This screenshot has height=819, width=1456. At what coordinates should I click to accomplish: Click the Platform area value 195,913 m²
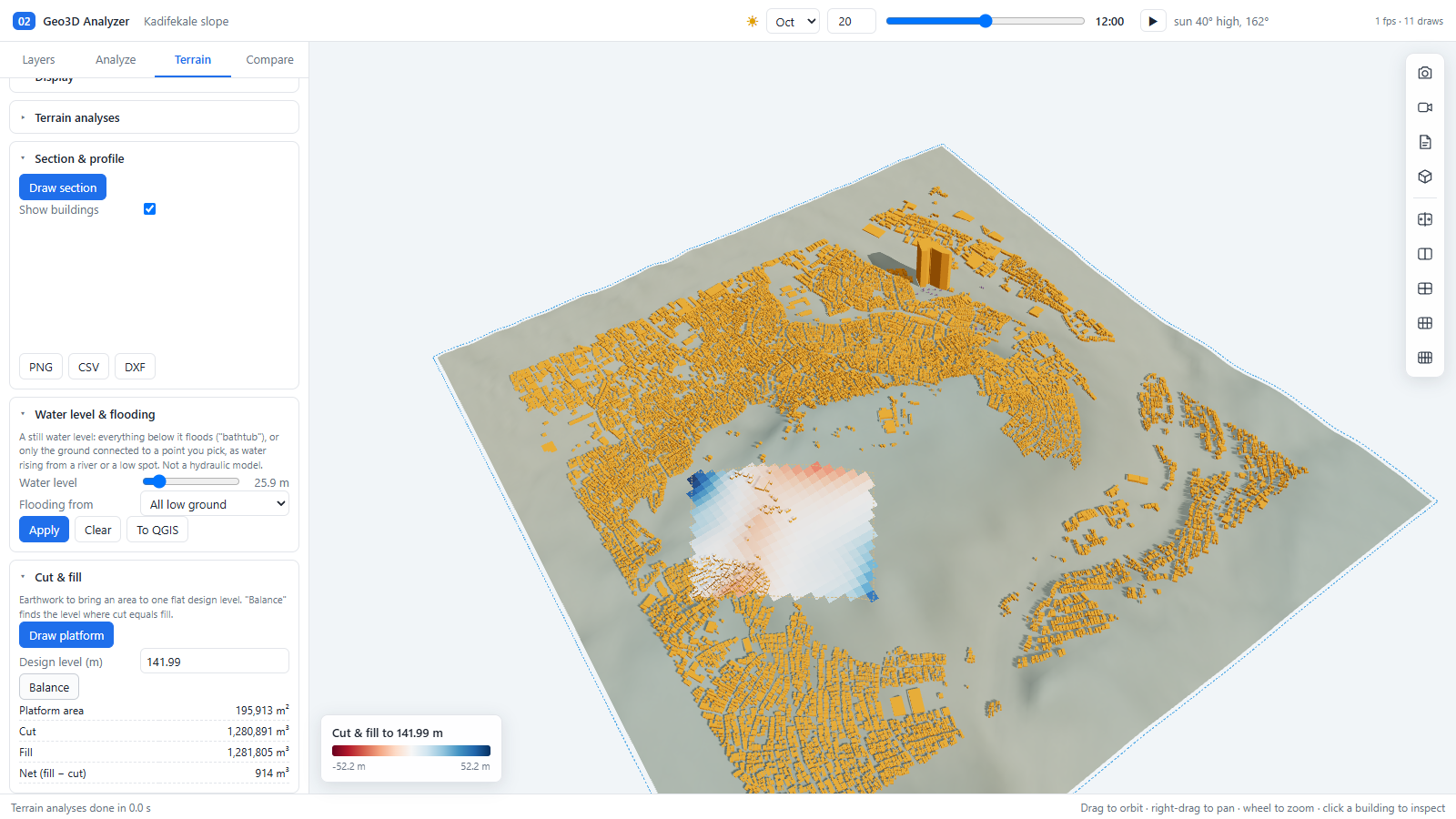point(262,710)
